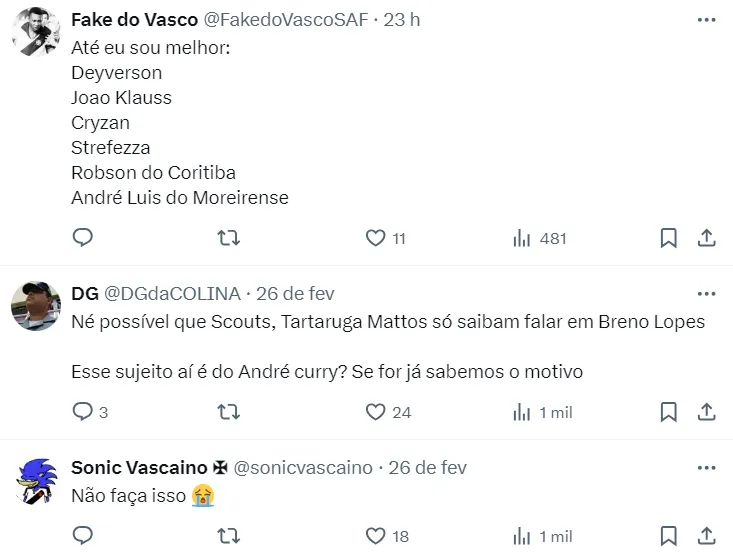The width and height of the screenshot is (733, 555).
Task: Click Sonic Vascaino's avatar picture
Action: coord(36,483)
